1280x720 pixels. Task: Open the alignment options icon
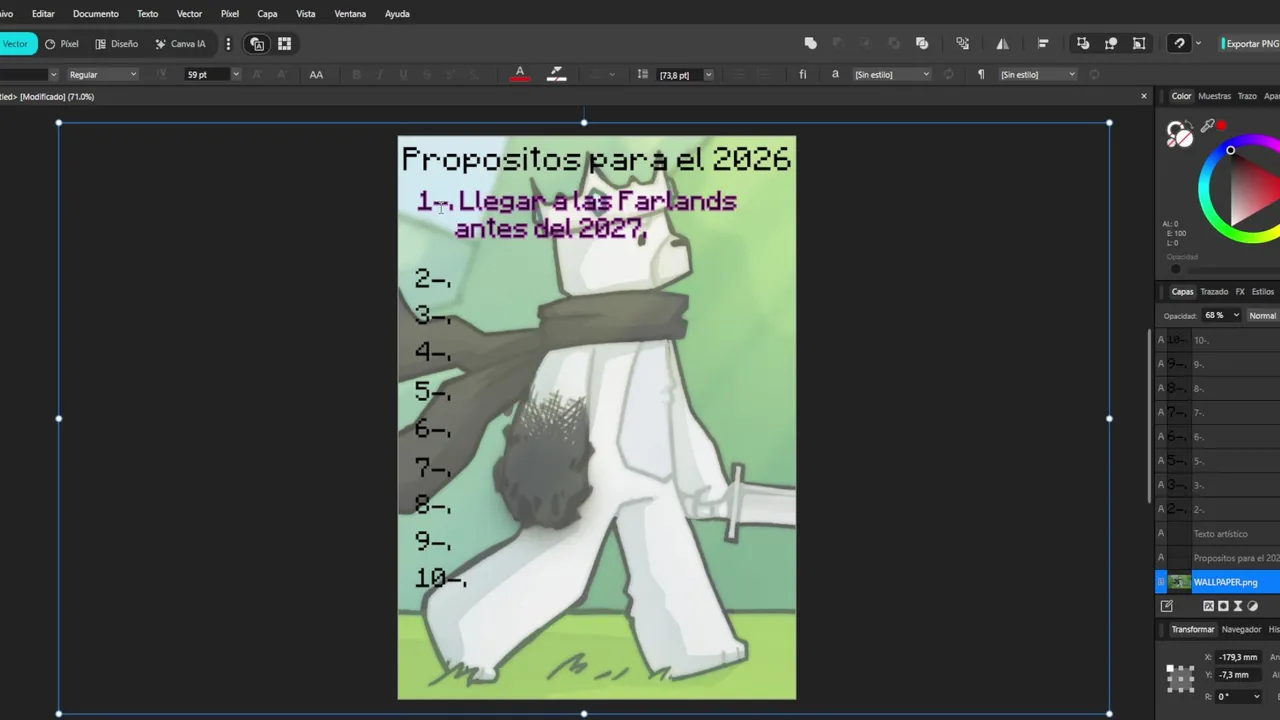click(1043, 44)
